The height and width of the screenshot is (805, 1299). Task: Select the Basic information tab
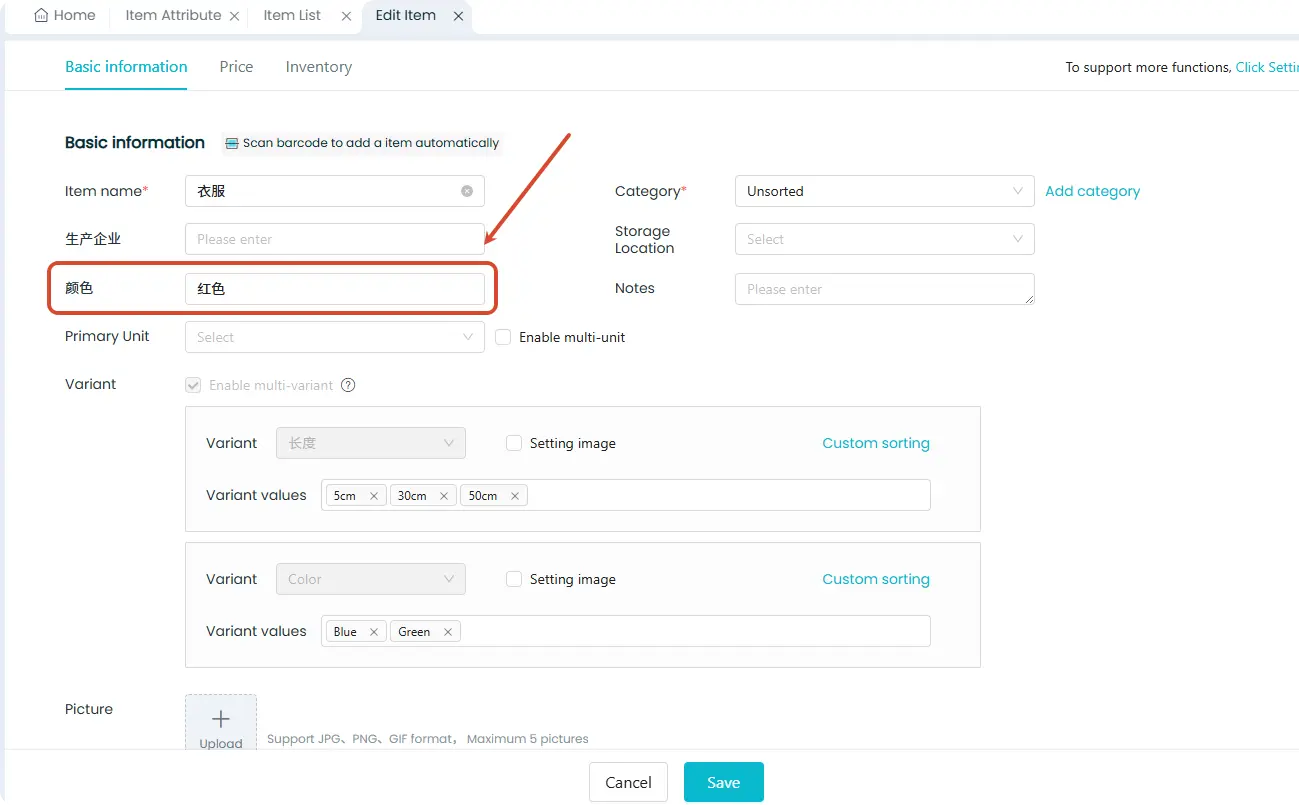pos(126,67)
